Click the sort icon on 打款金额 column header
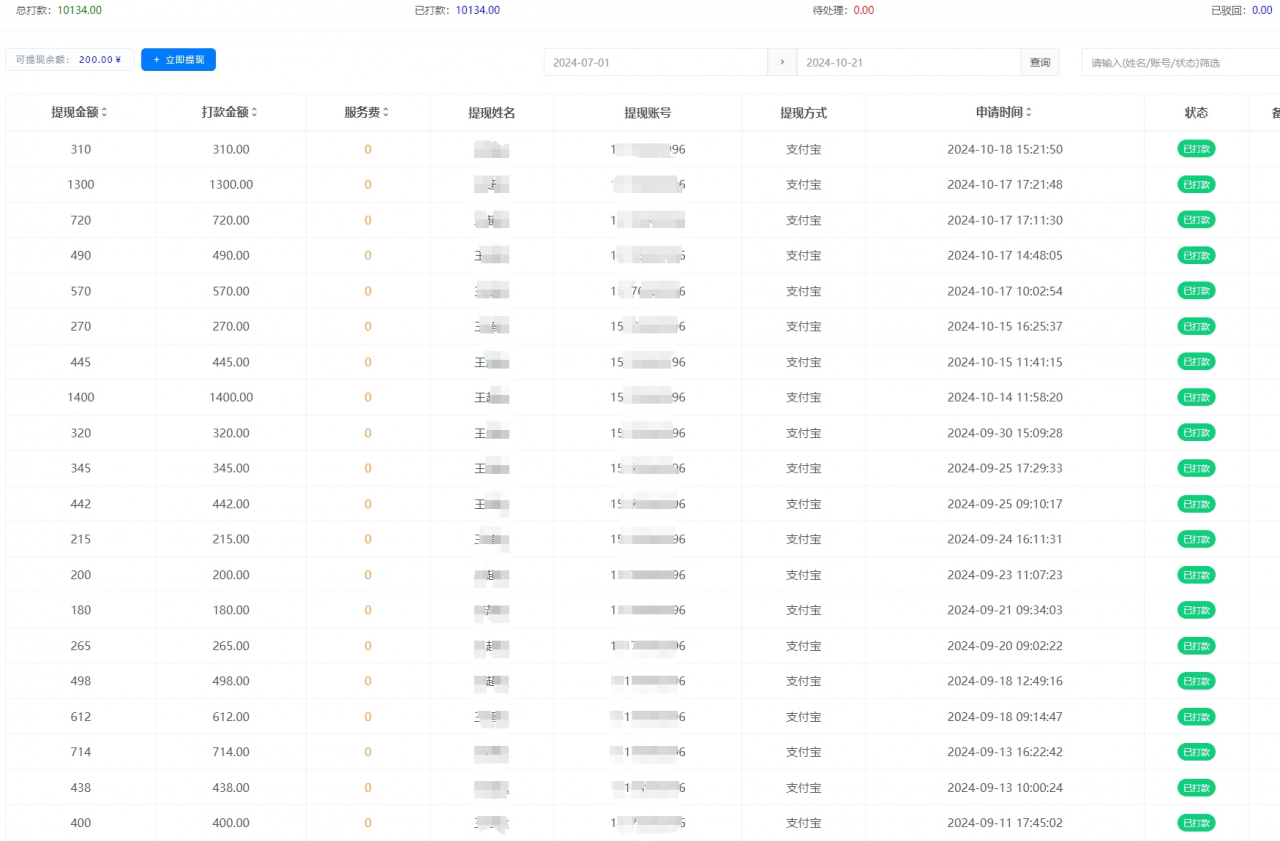Viewport: 1280px width, 841px height. pyautogui.click(x=255, y=112)
